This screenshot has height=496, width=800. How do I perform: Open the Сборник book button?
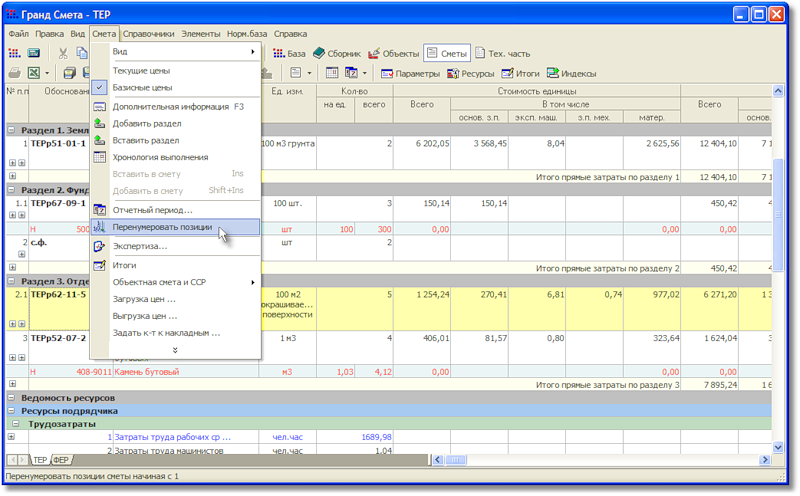coord(337,54)
